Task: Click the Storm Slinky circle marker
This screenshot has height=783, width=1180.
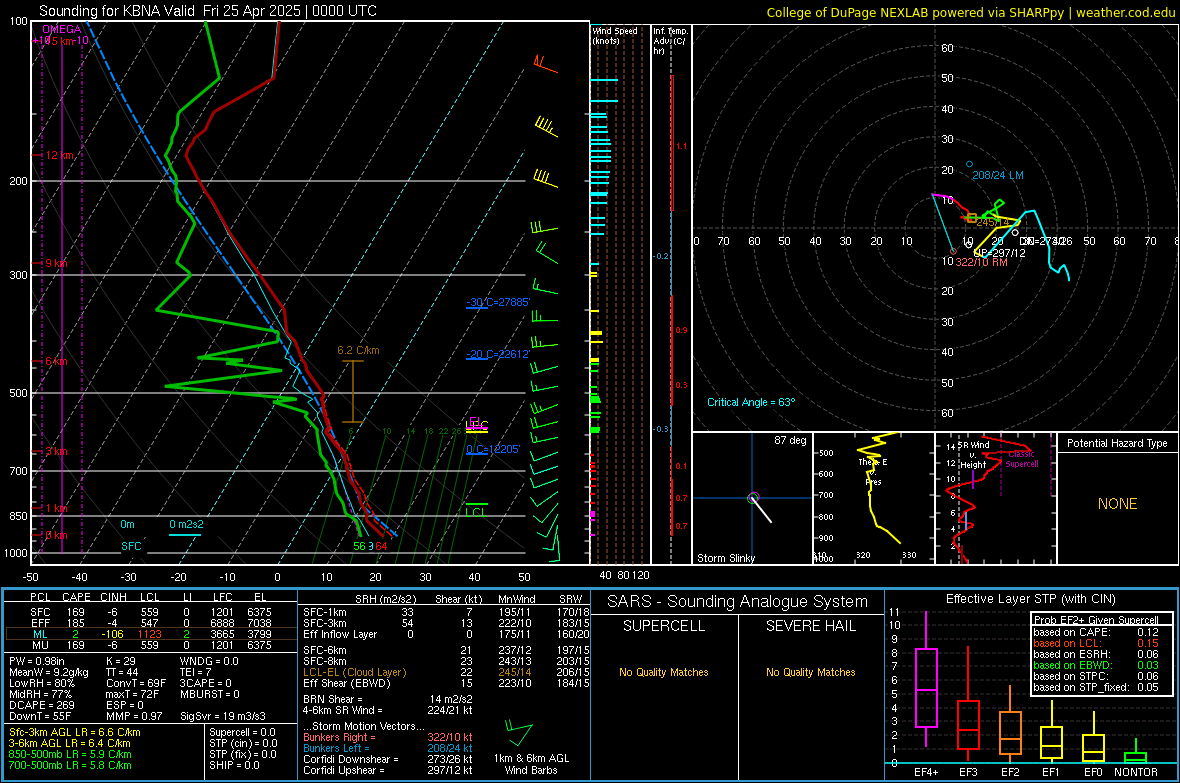Action: point(753,498)
